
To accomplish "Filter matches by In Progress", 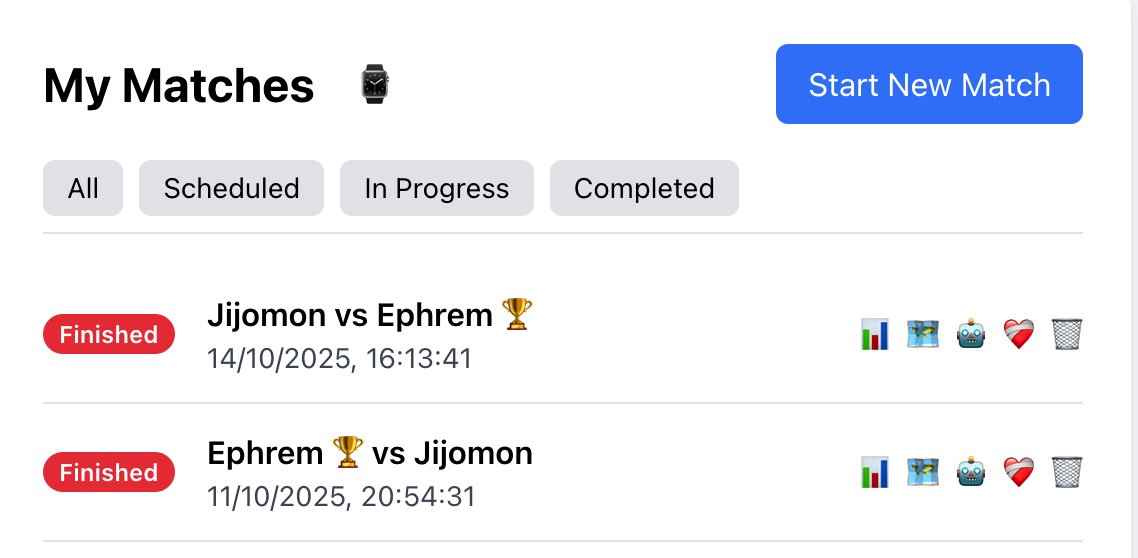I will (x=437, y=188).
